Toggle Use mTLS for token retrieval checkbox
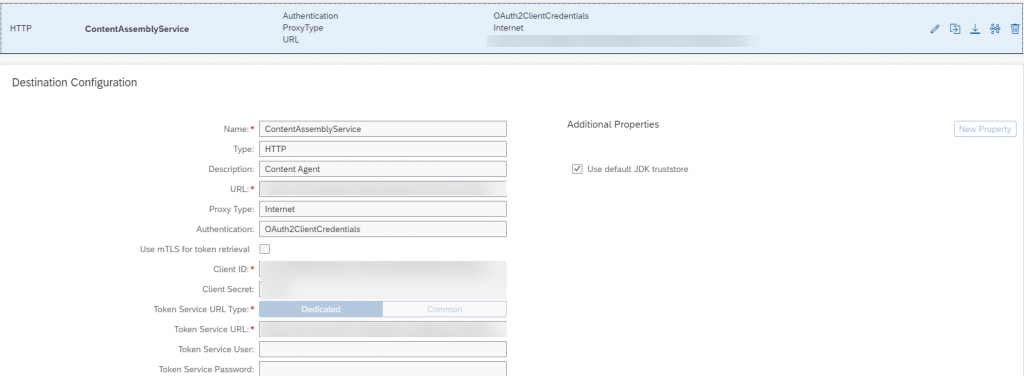The image size is (1024, 376). click(x=265, y=249)
